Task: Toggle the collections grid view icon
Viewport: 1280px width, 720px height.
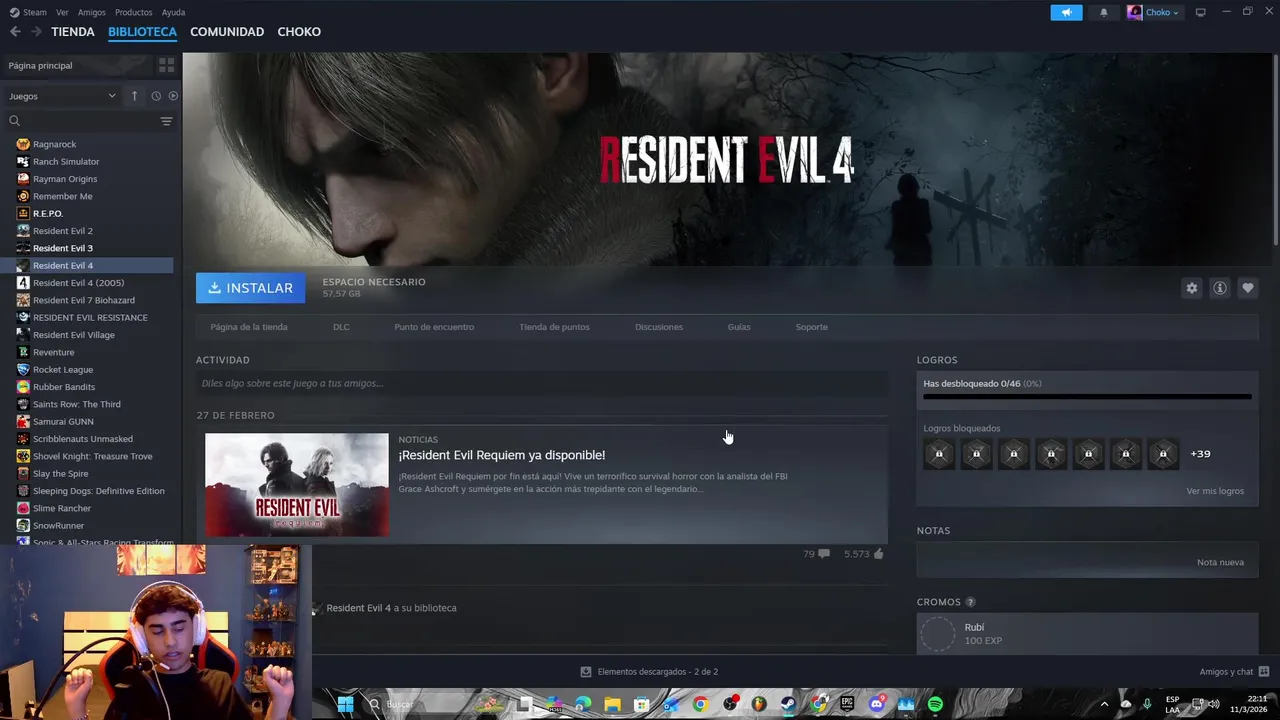Action: pos(166,65)
